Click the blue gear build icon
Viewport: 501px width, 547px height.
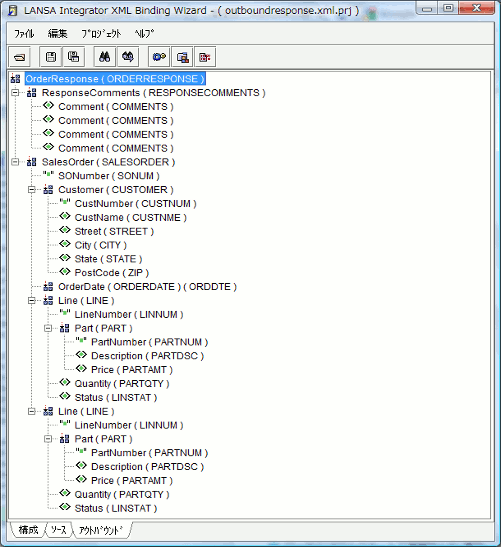point(159,57)
